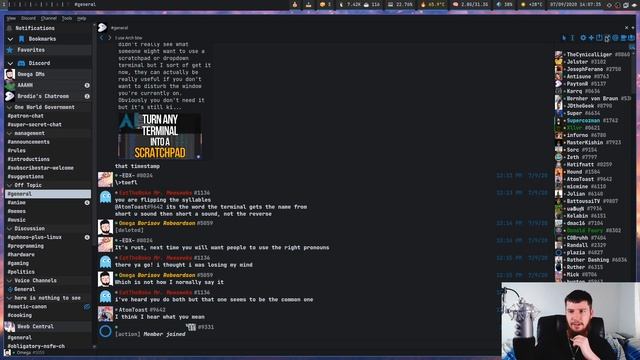The width and height of the screenshot is (640, 360).
Task: Open the #super-secret-chat channel
Action: click(34, 124)
